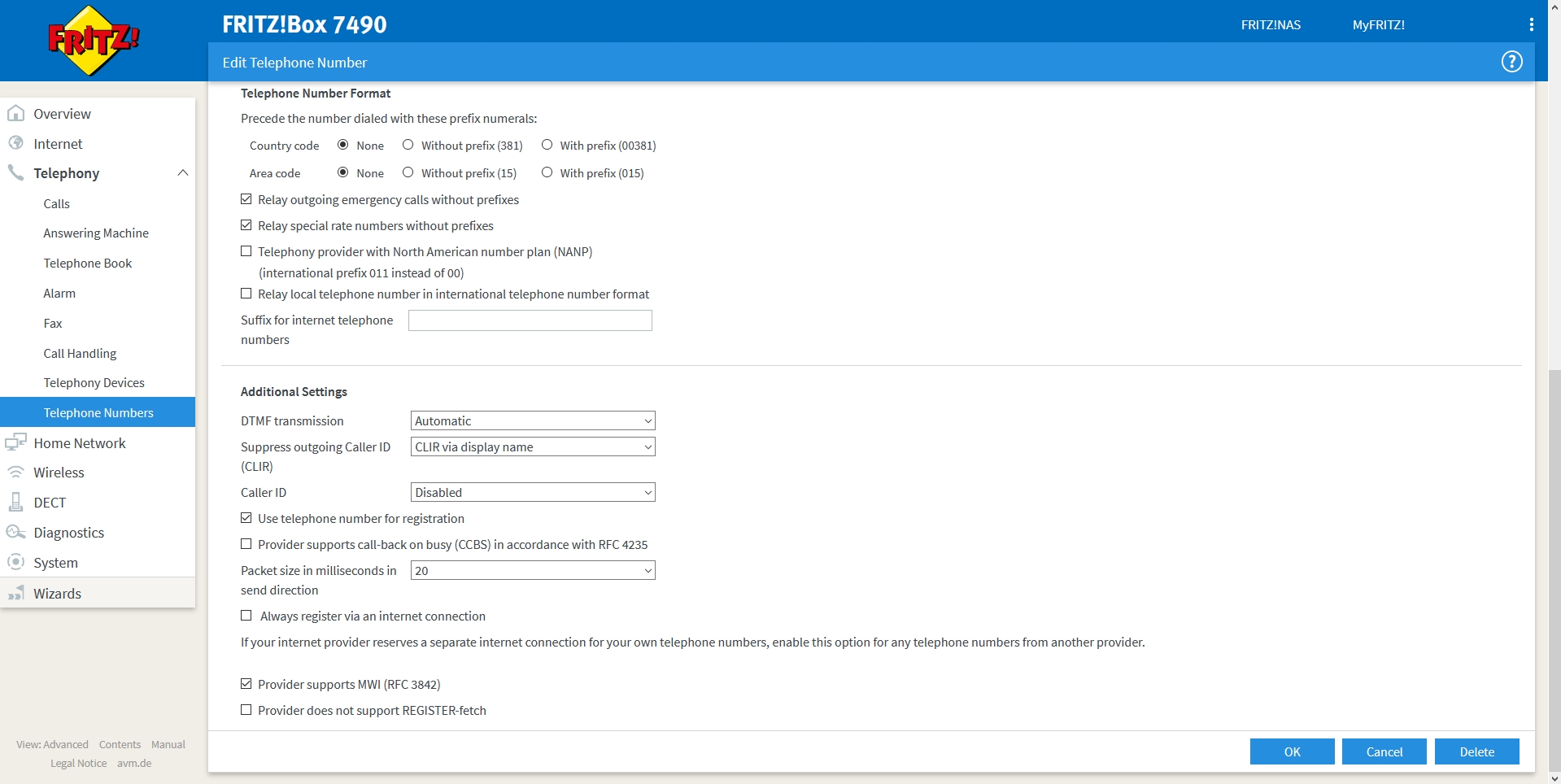The height and width of the screenshot is (784, 1561).
Task: Click the Cancel button
Action: (x=1384, y=751)
